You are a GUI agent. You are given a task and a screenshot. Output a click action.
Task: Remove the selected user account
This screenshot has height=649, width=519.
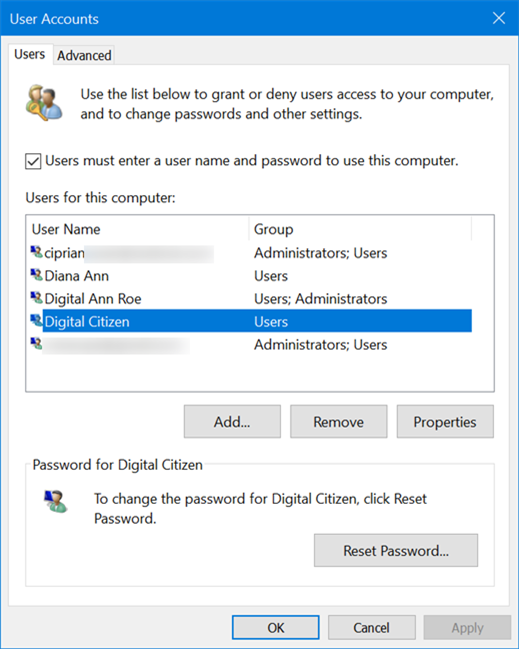[339, 421]
